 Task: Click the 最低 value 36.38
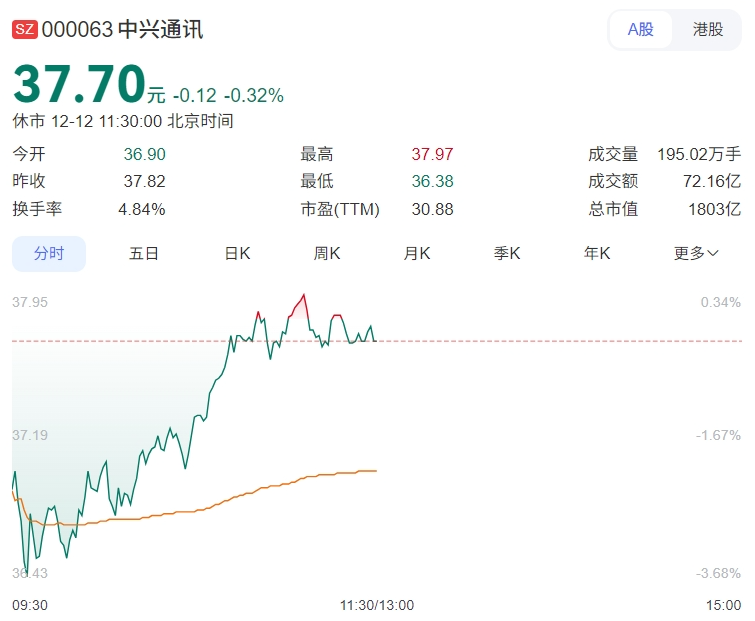[x=432, y=181]
